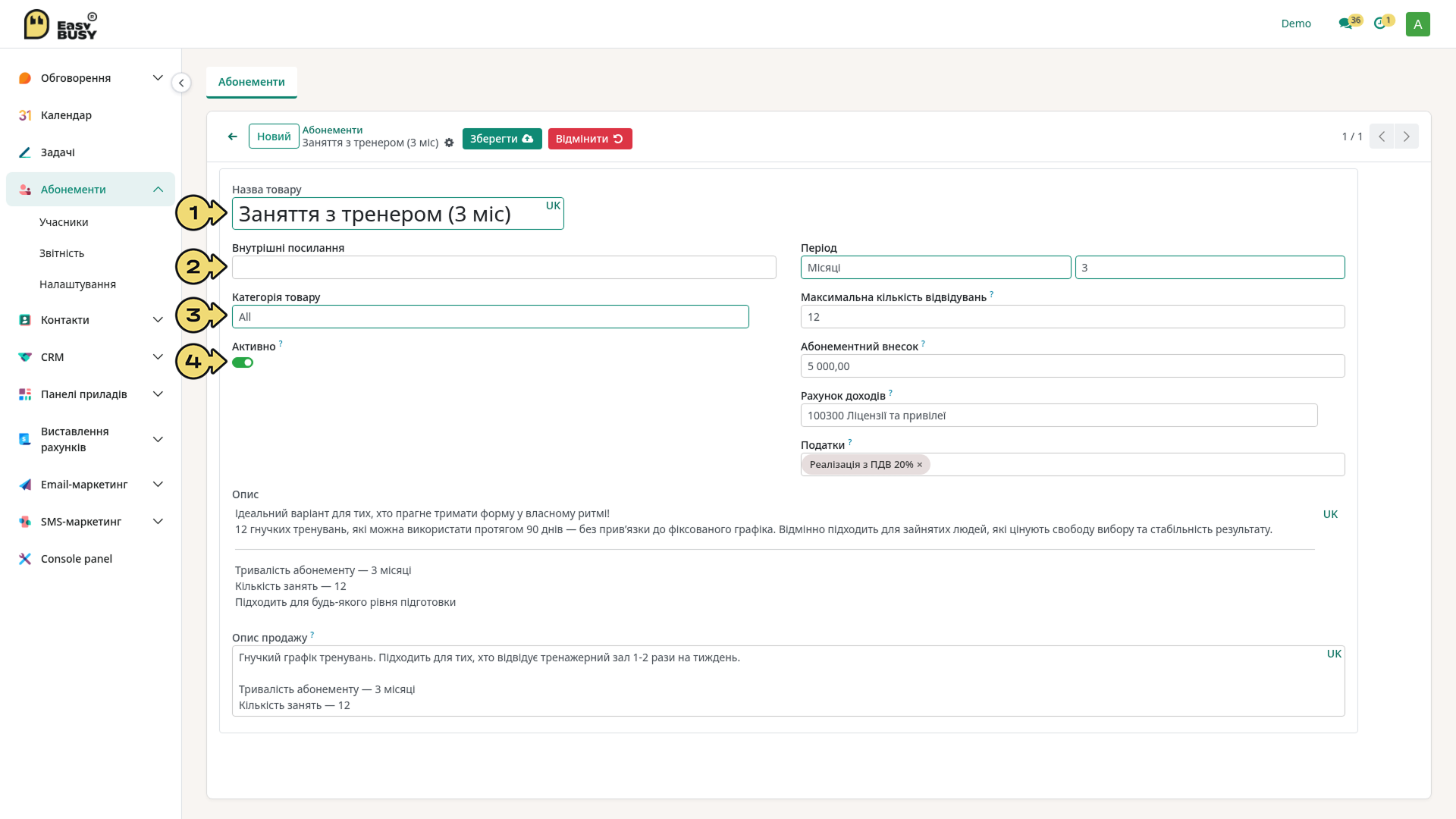Show help tooltip for Абонементний внесок
This screenshot has width=1456, height=819.
click(x=923, y=344)
